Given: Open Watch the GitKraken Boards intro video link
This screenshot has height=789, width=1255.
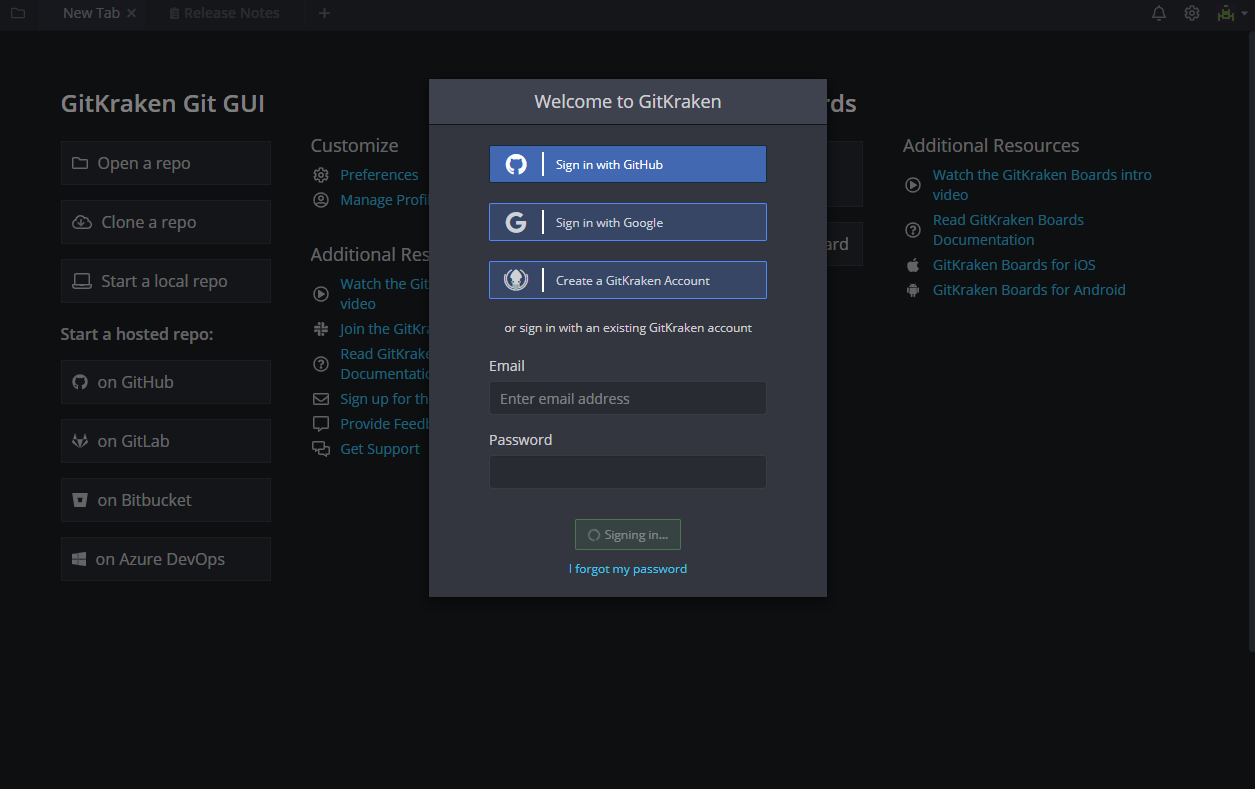Looking at the screenshot, I should [x=1042, y=185].
